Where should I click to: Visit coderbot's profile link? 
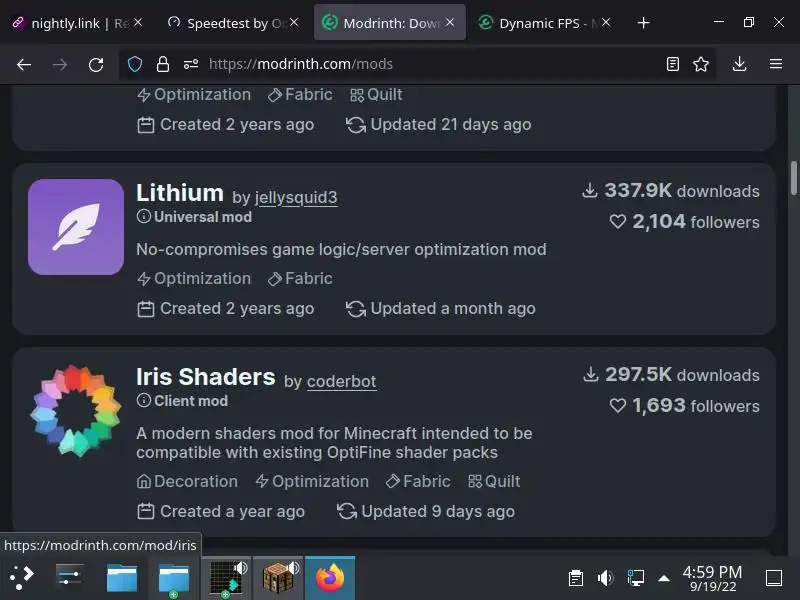point(341,381)
